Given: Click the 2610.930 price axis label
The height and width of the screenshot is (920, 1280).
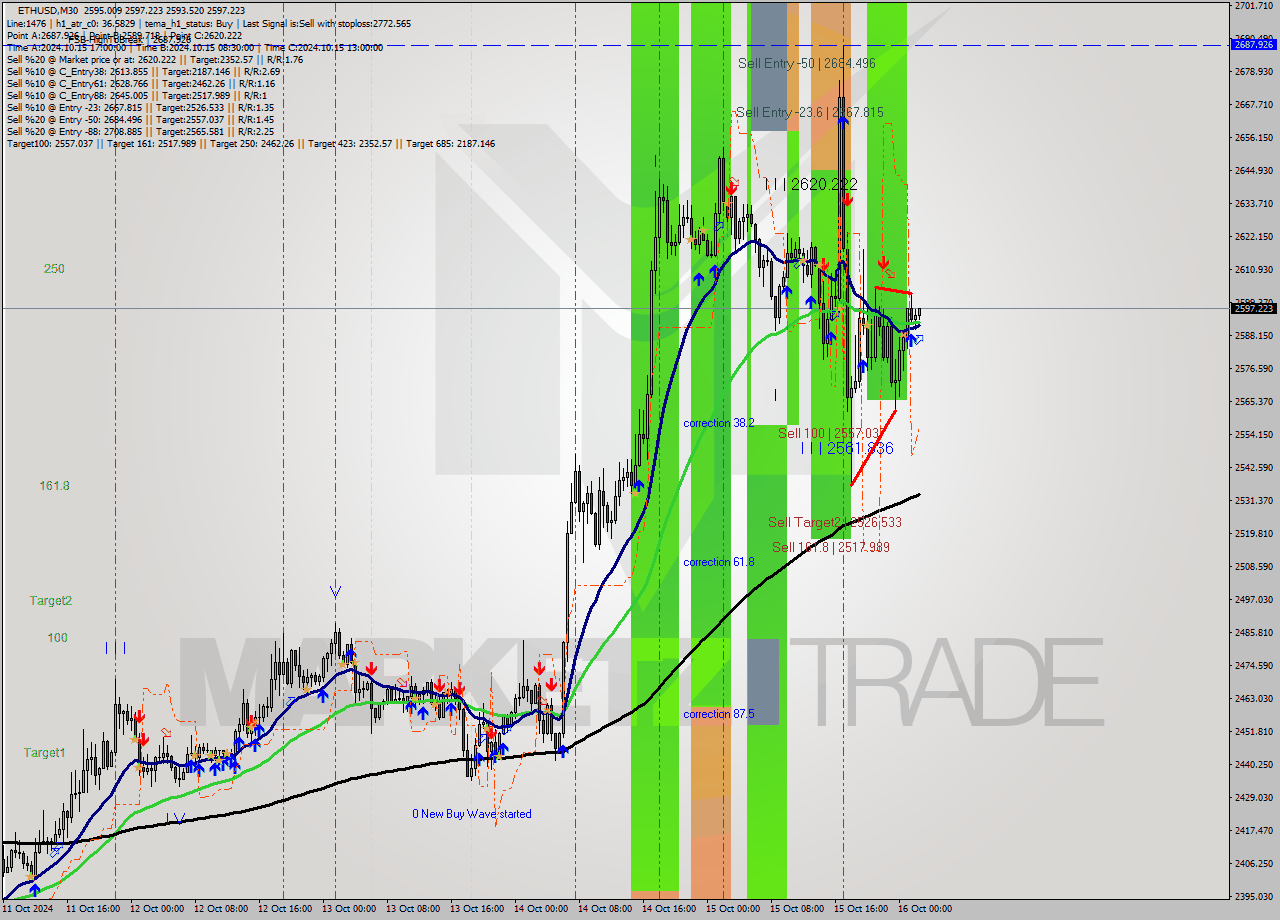Looking at the screenshot, I should tap(1254, 270).
